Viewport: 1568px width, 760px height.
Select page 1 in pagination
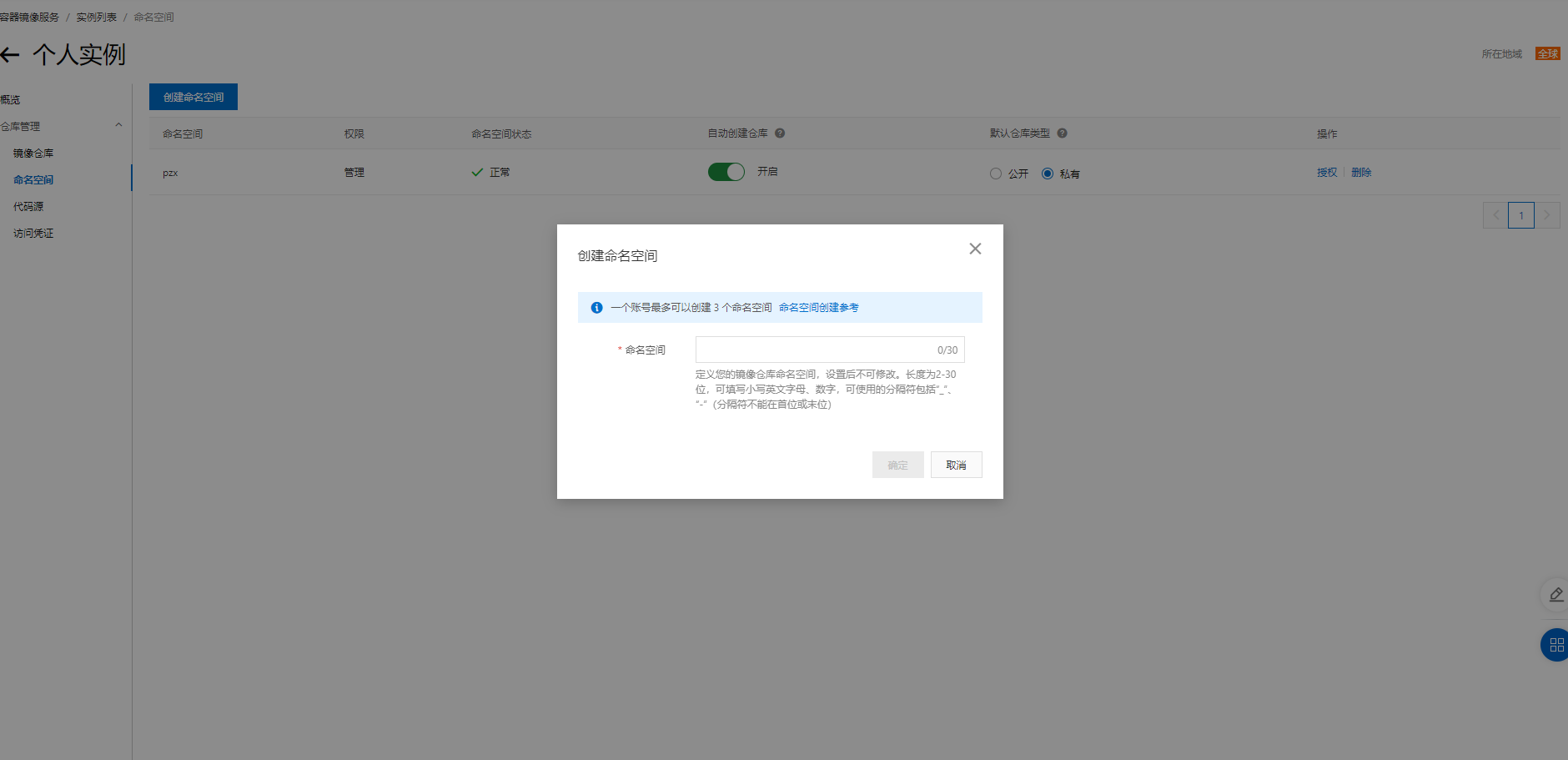click(x=1521, y=215)
